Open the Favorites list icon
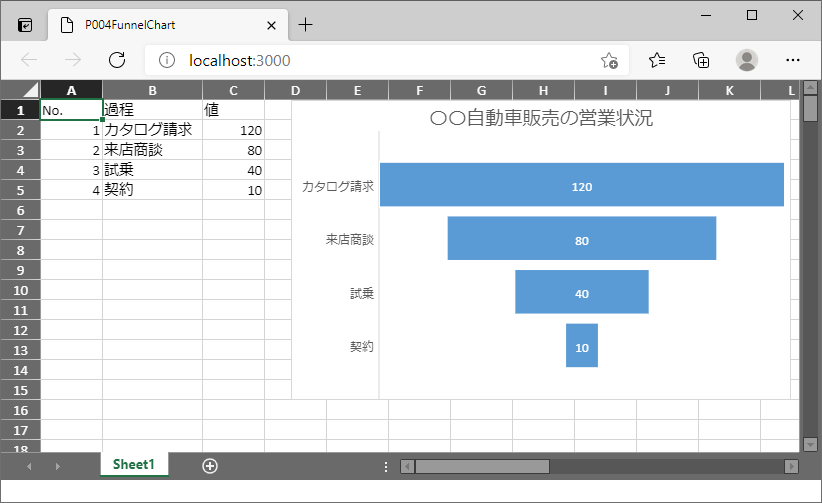Screen dimensions: 822x503 click(657, 60)
